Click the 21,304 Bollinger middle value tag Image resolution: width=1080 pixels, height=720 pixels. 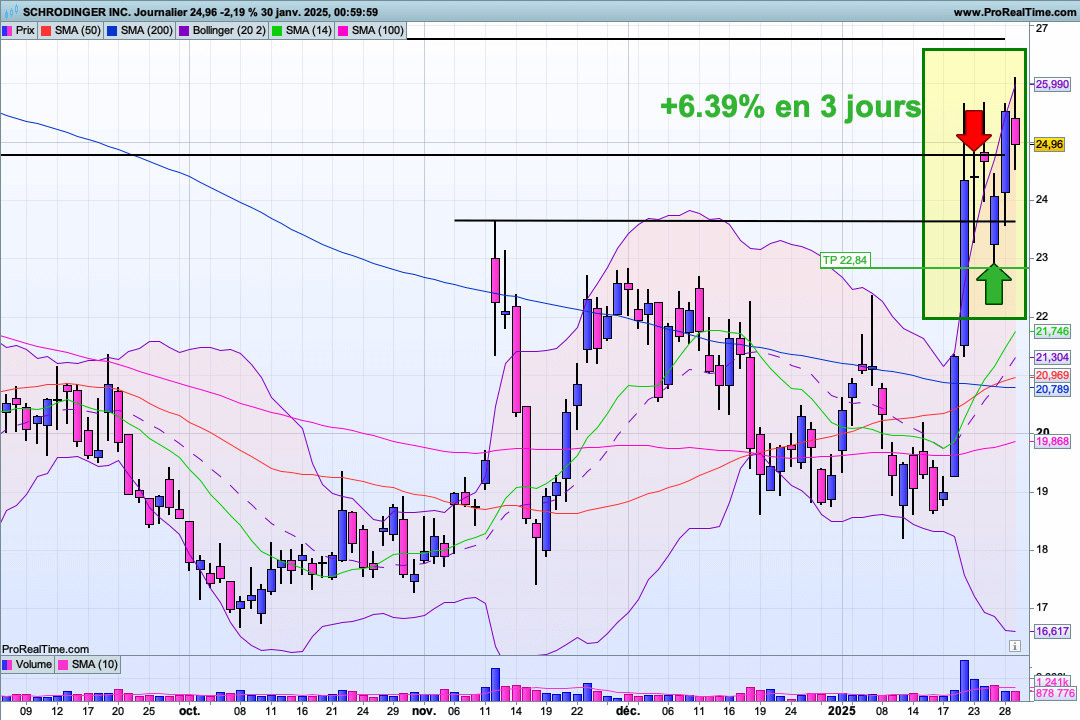tap(1052, 357)
